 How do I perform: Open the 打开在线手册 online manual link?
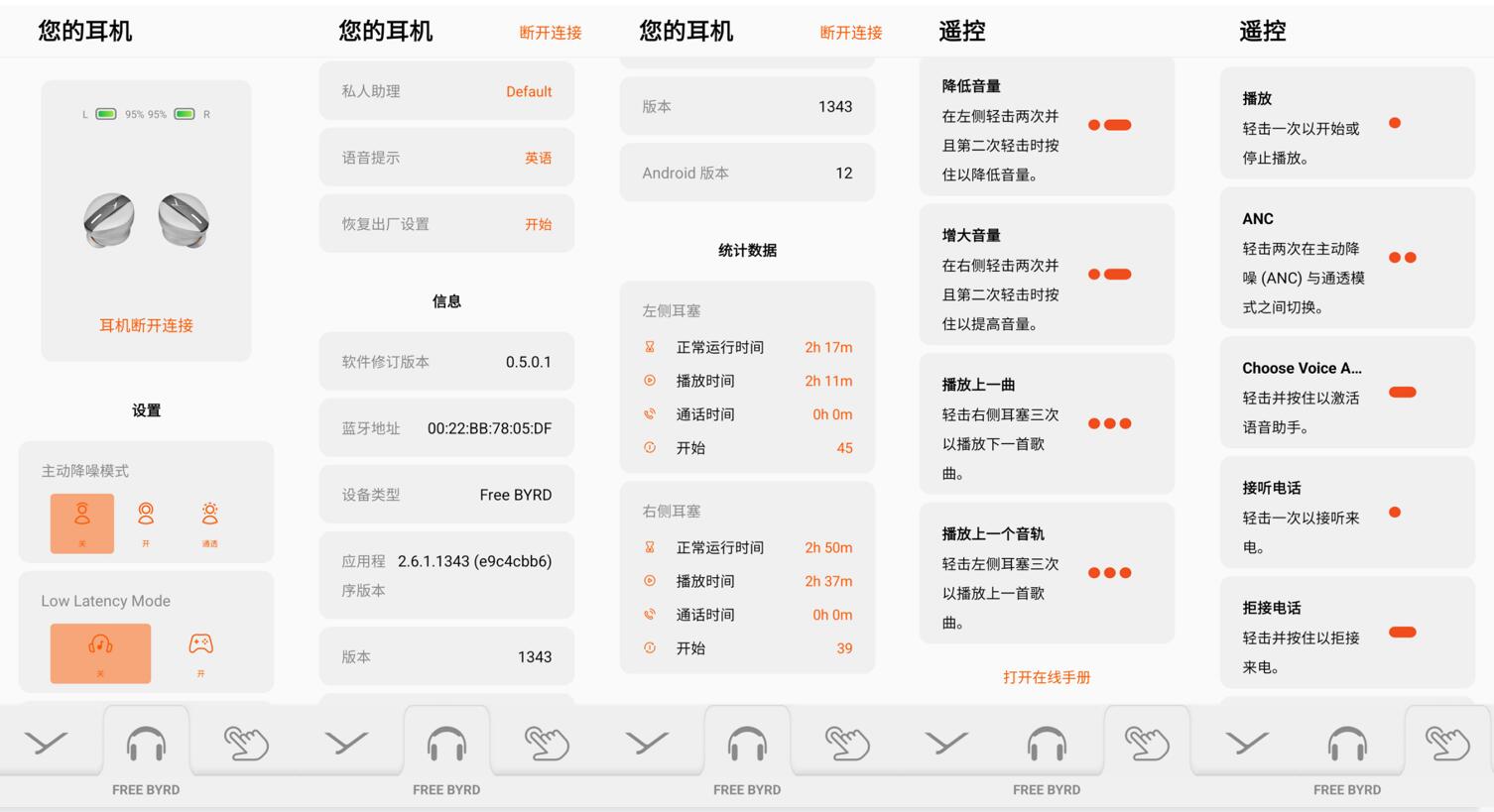[x=1046, y=677]
